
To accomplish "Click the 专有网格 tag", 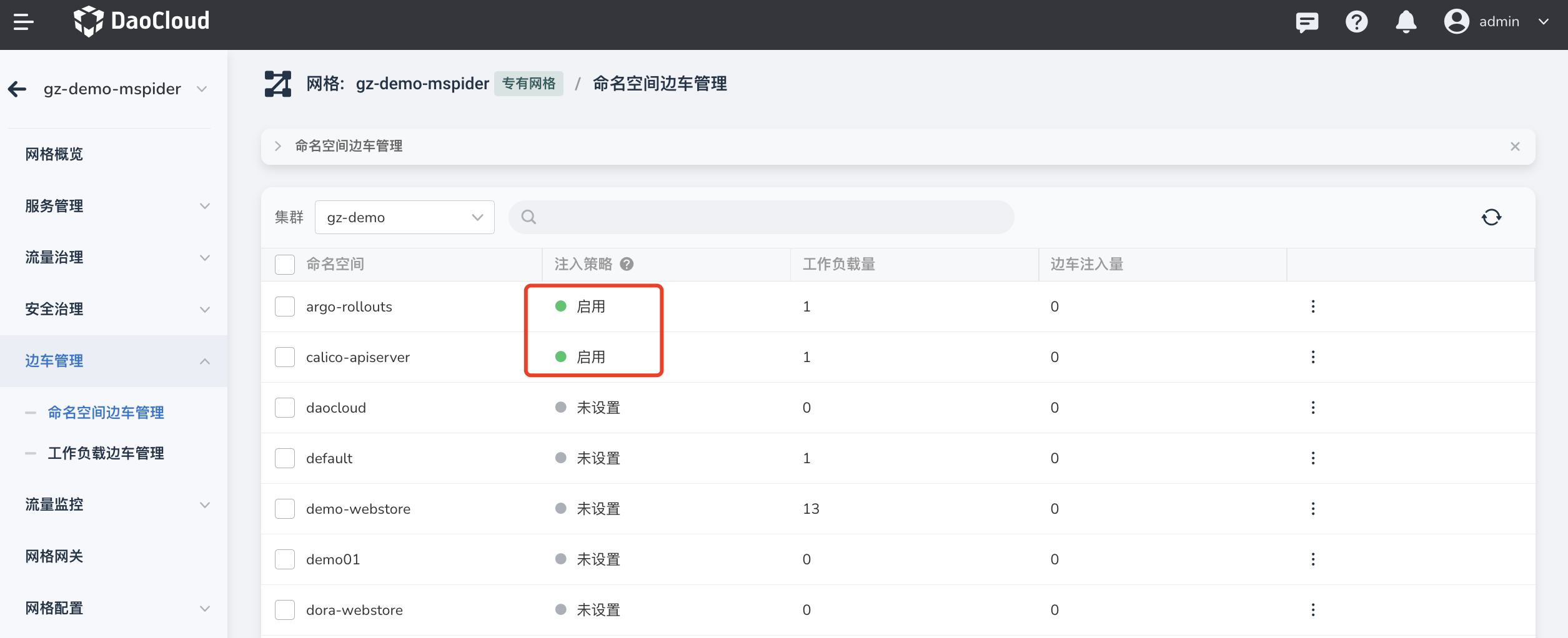I will pos(528,84).
